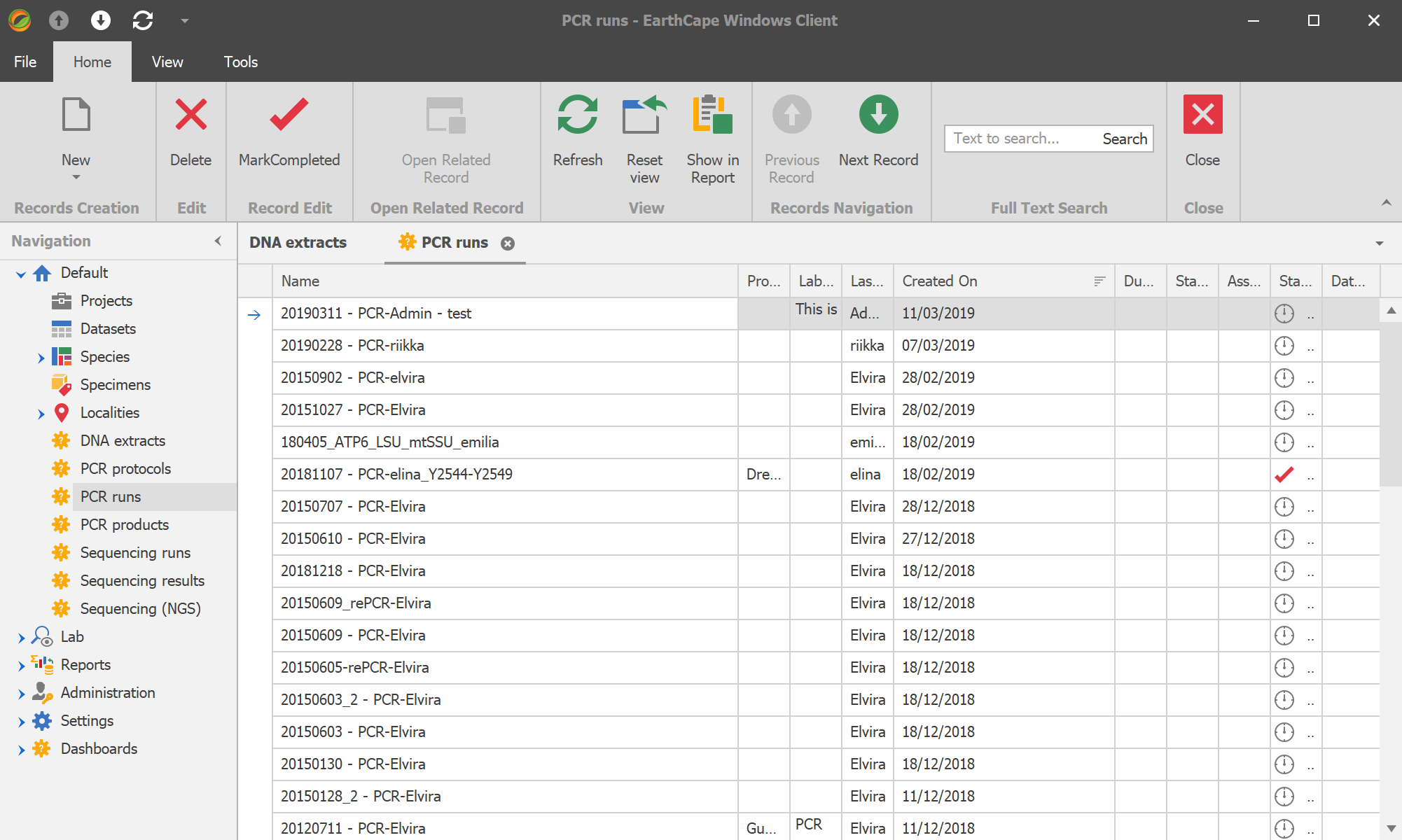Select row 20120711 - PCR-Elvira
The image size is (1402, 840).
(826, 827)
